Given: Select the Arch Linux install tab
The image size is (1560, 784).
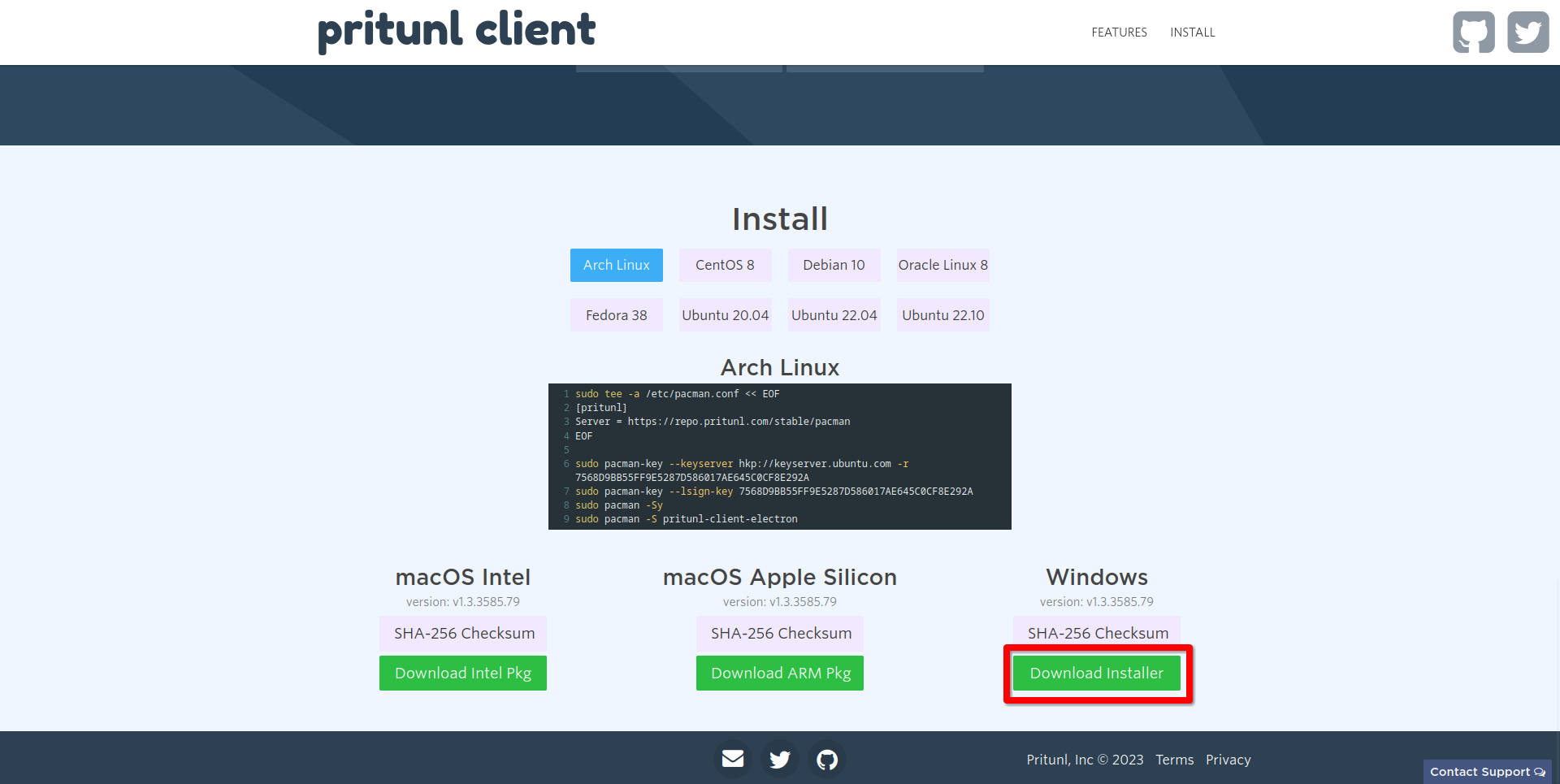Looking at the screenshot, I should coord(617,265).
